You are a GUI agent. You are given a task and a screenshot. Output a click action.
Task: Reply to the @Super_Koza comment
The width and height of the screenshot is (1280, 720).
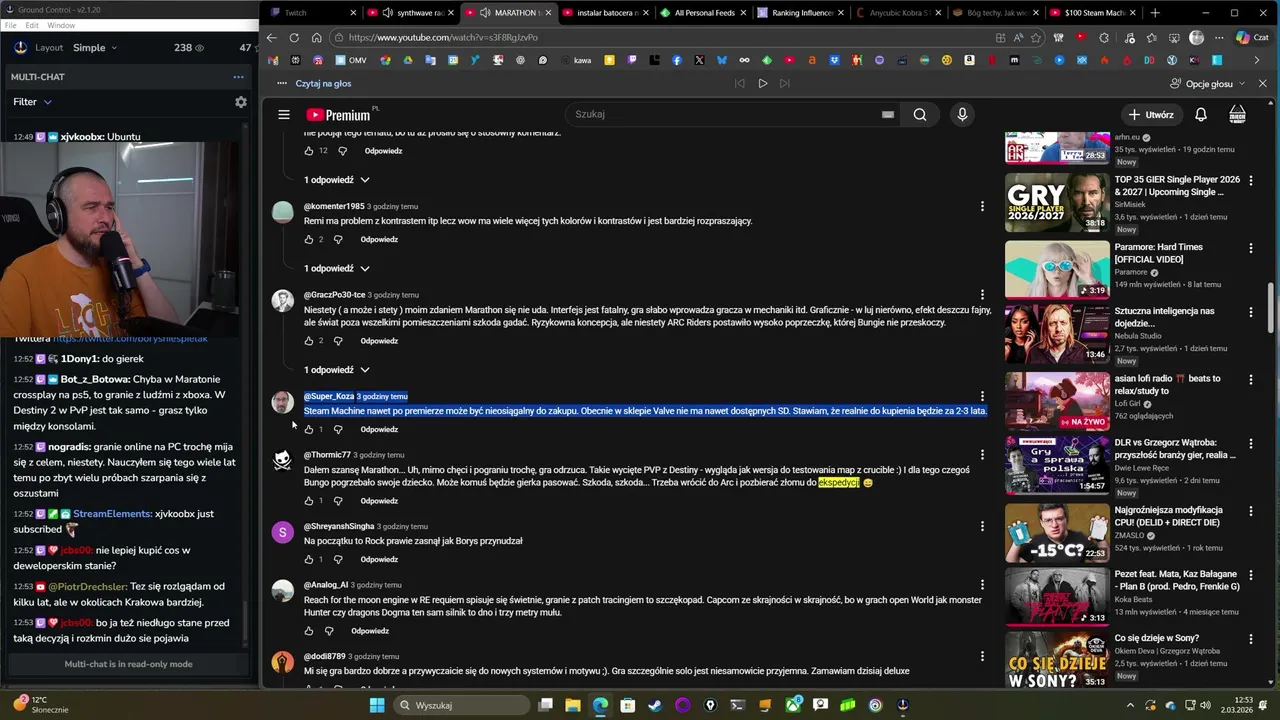tap(379, 430)
